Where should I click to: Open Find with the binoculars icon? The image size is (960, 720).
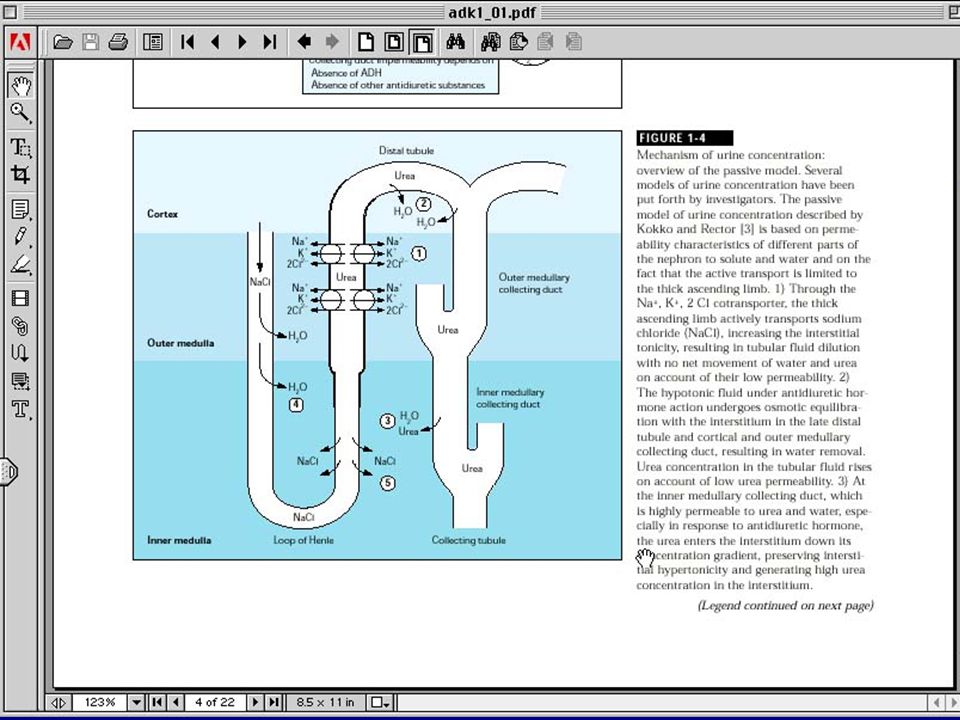456,42
